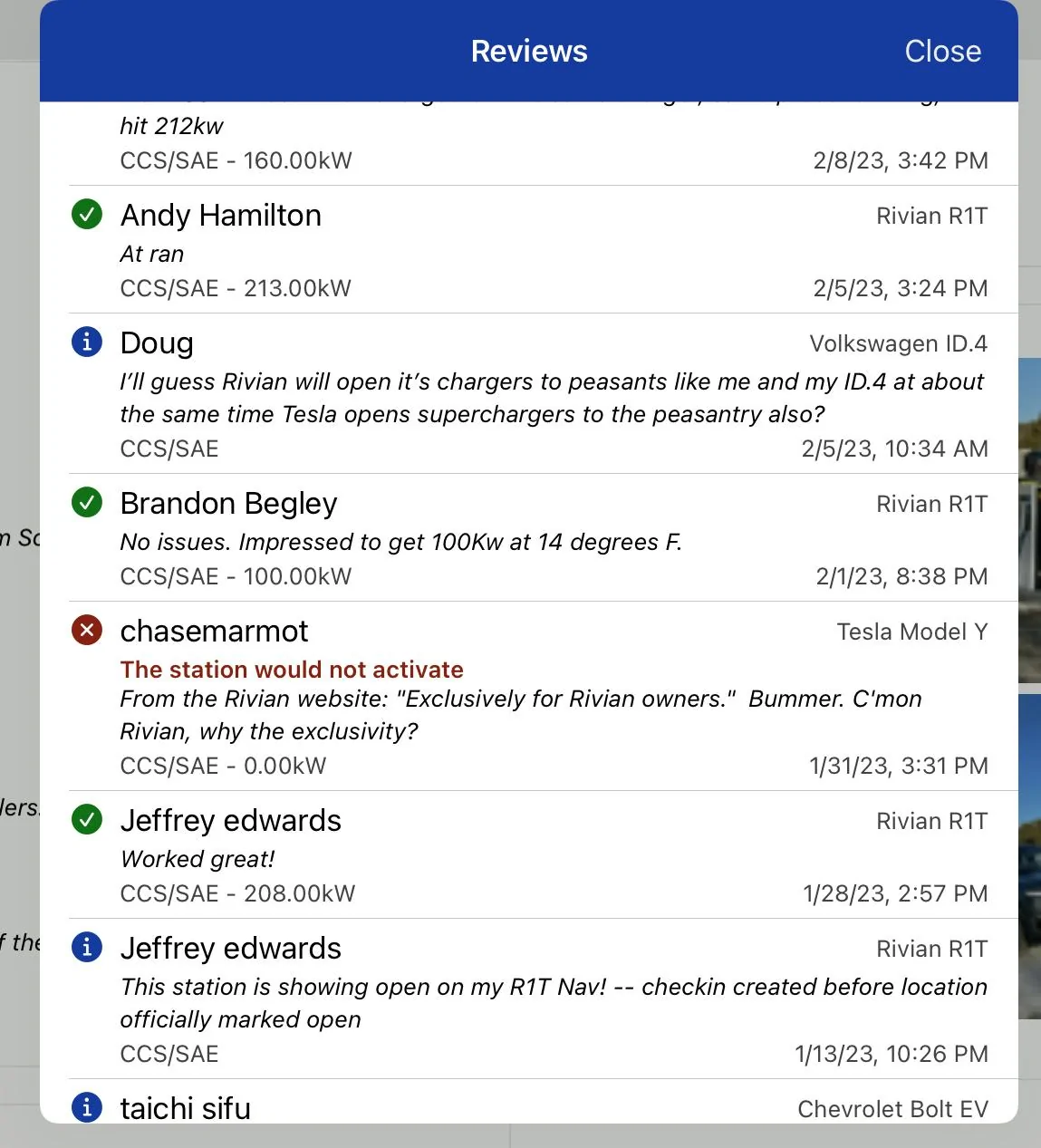
Task: Open taichi sifu's reviewer name
Action: click(185, 1108)
